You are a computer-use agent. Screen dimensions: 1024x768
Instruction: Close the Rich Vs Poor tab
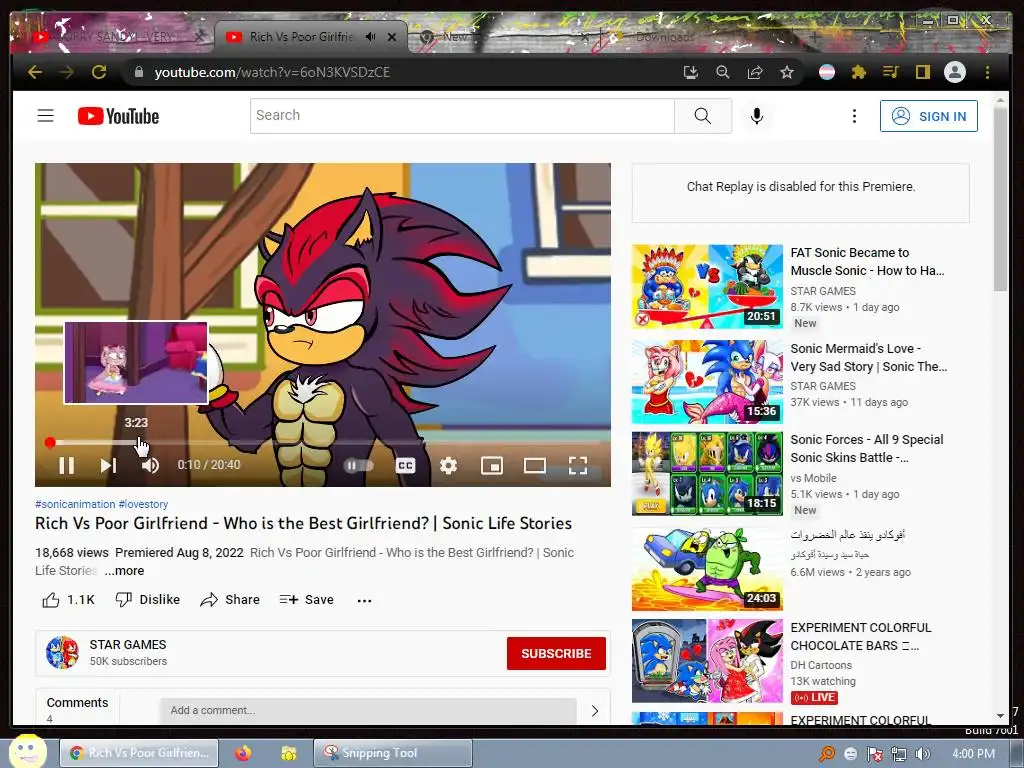pos(392,37)
